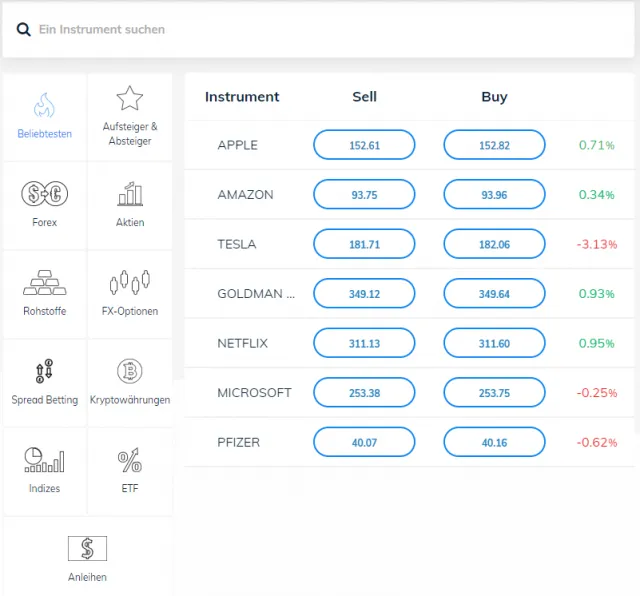The width and height of the screenshot is (640, 596).
Task: Open the Forex currency coins icon
Action: [x=44, y=194]
